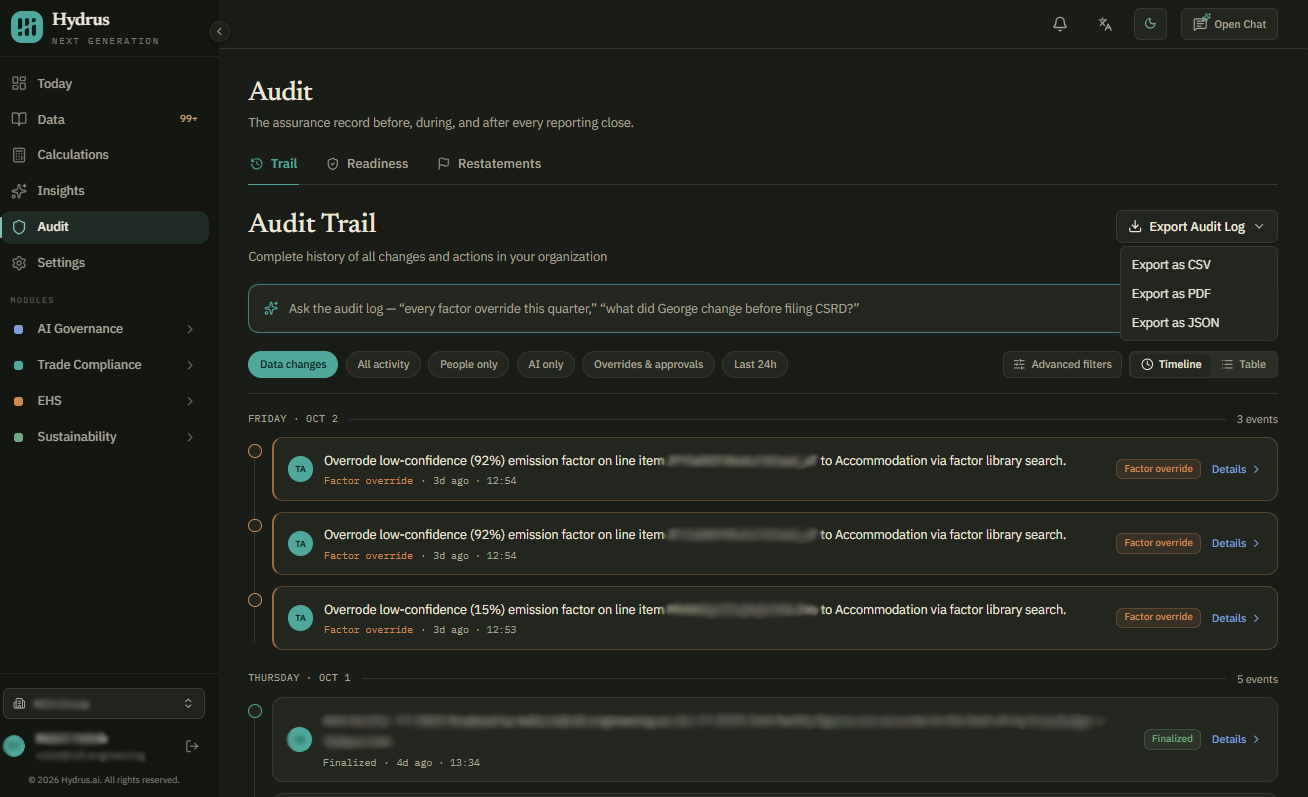Open the Data section

(x=105, y=119)
